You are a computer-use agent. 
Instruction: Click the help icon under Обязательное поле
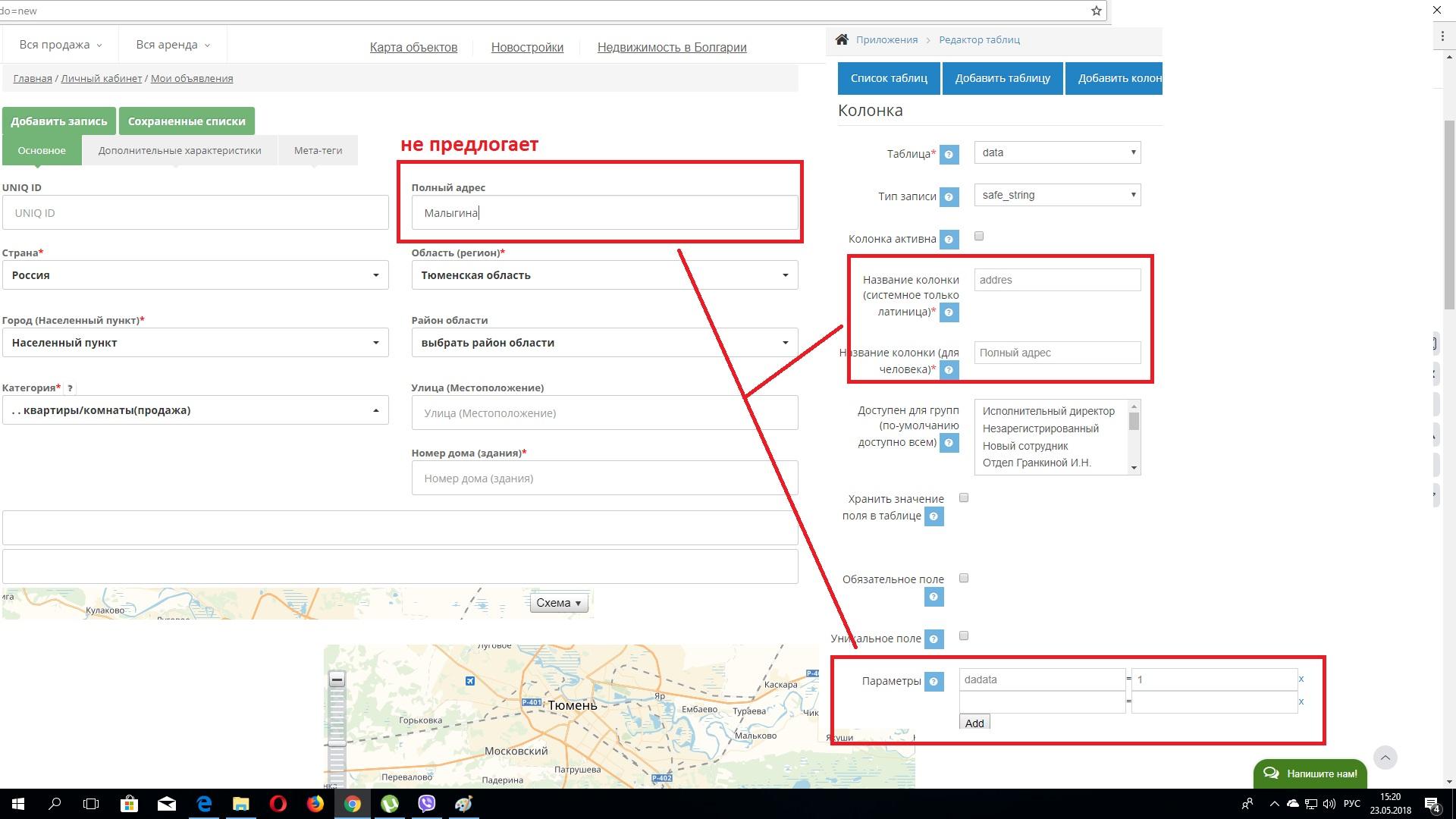pyautogui.click(x=934, y=597)
